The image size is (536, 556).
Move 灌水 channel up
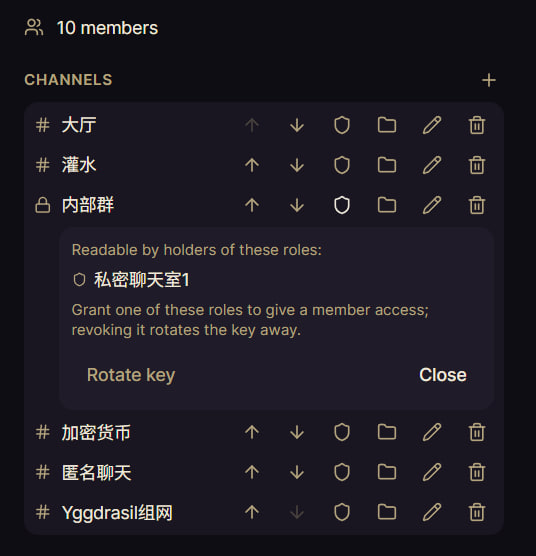pos(252,165)
